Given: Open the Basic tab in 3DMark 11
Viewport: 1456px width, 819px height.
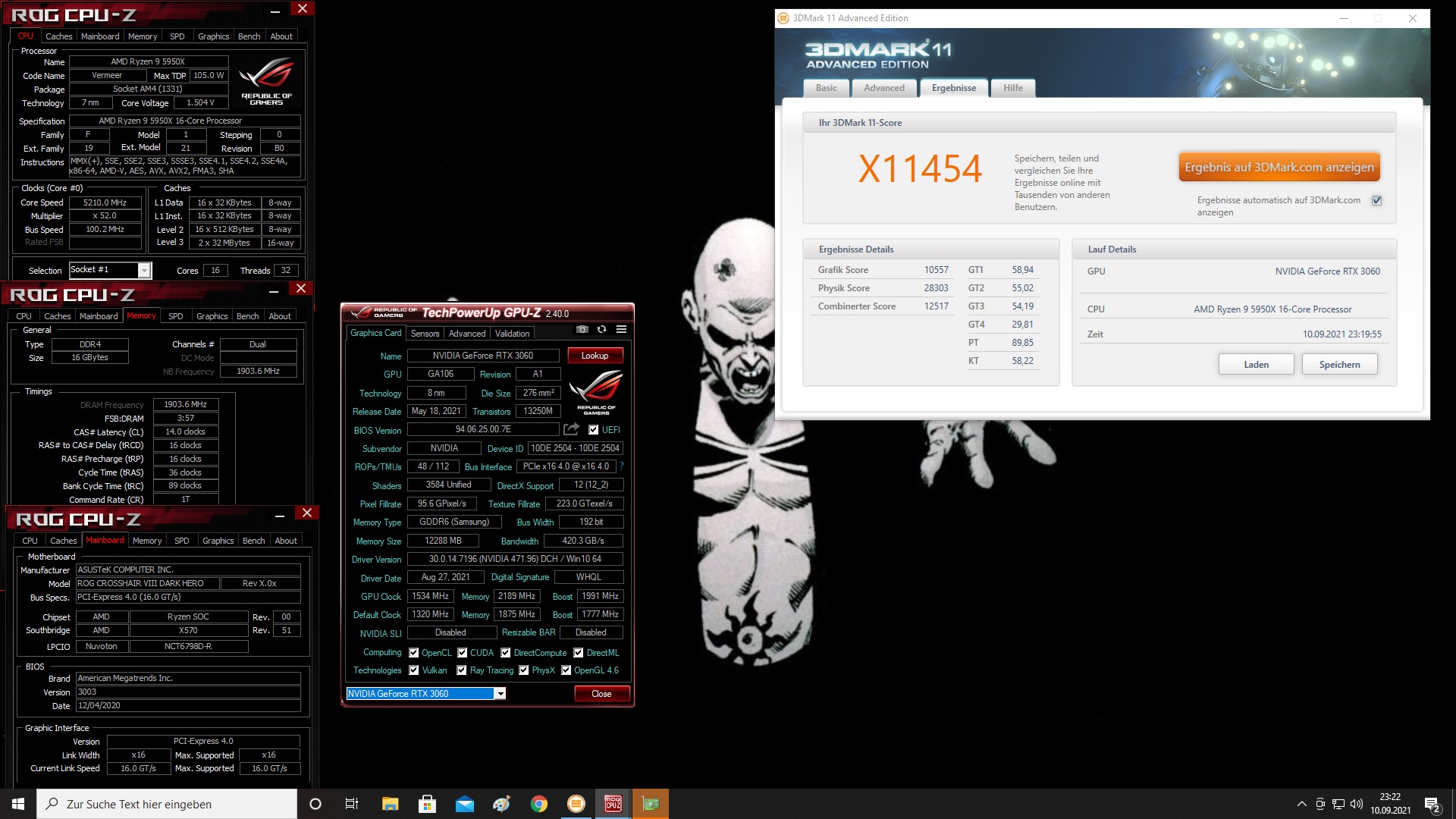Looking at the screenshot, I should coord(826,88).
